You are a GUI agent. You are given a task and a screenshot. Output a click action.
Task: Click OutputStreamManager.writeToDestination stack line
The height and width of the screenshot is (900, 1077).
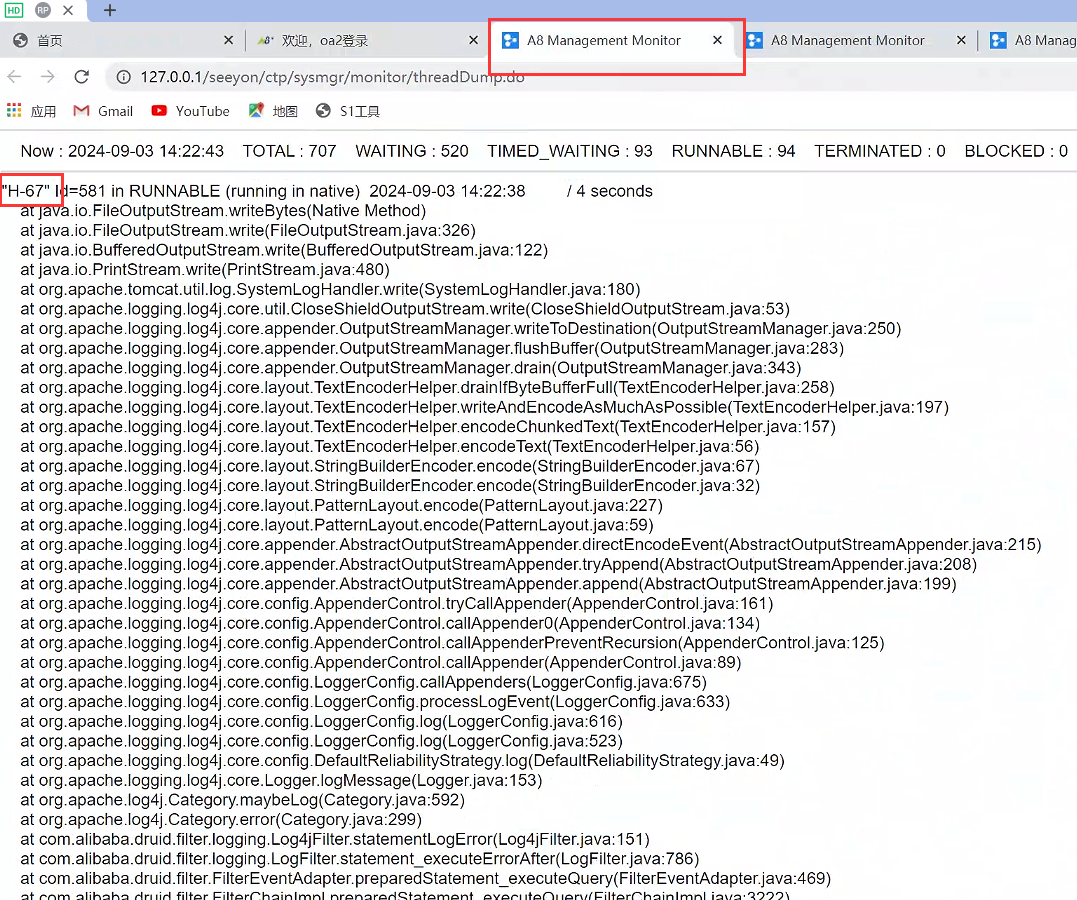[x=461, y=328]
